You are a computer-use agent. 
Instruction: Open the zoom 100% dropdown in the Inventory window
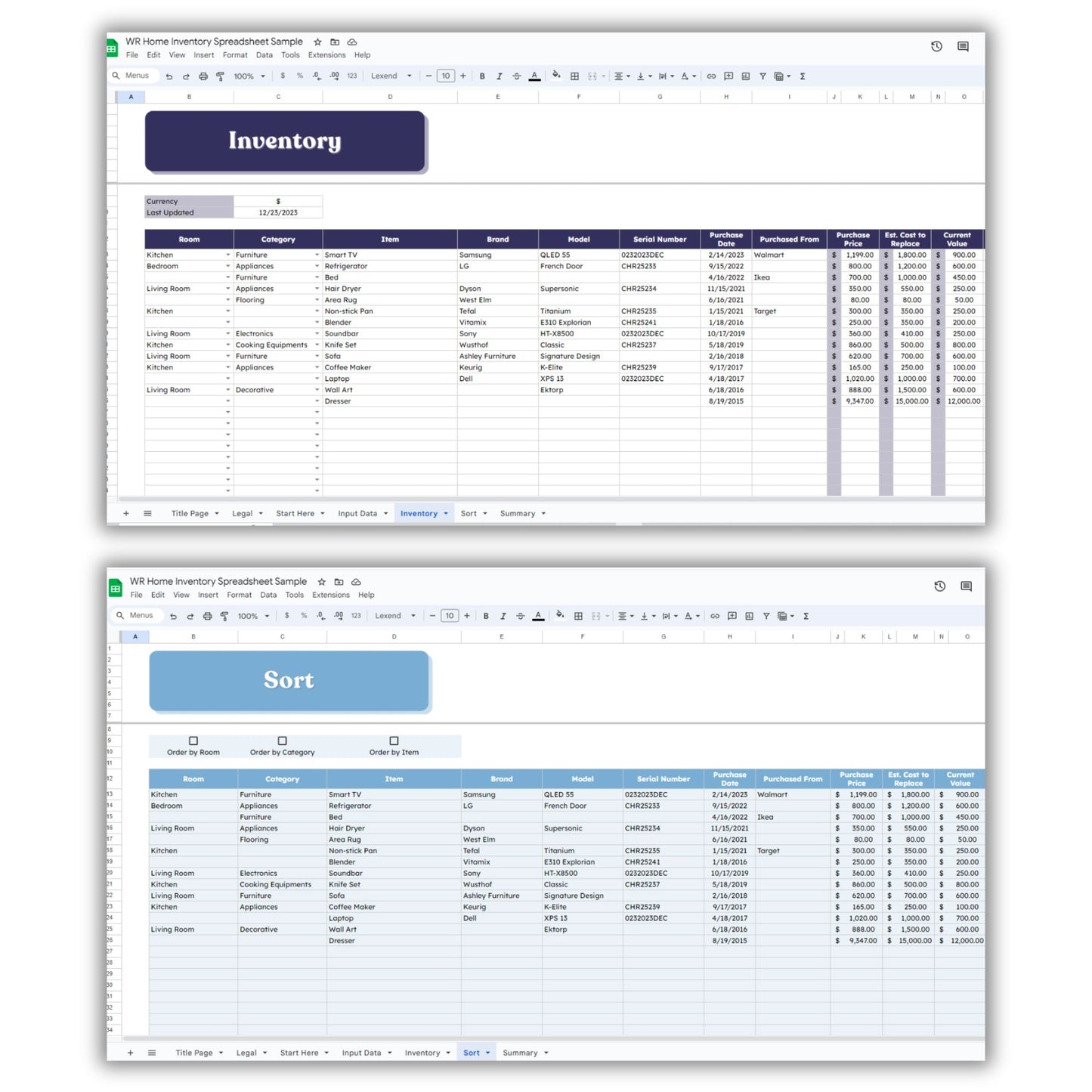[x=249, y=76]
